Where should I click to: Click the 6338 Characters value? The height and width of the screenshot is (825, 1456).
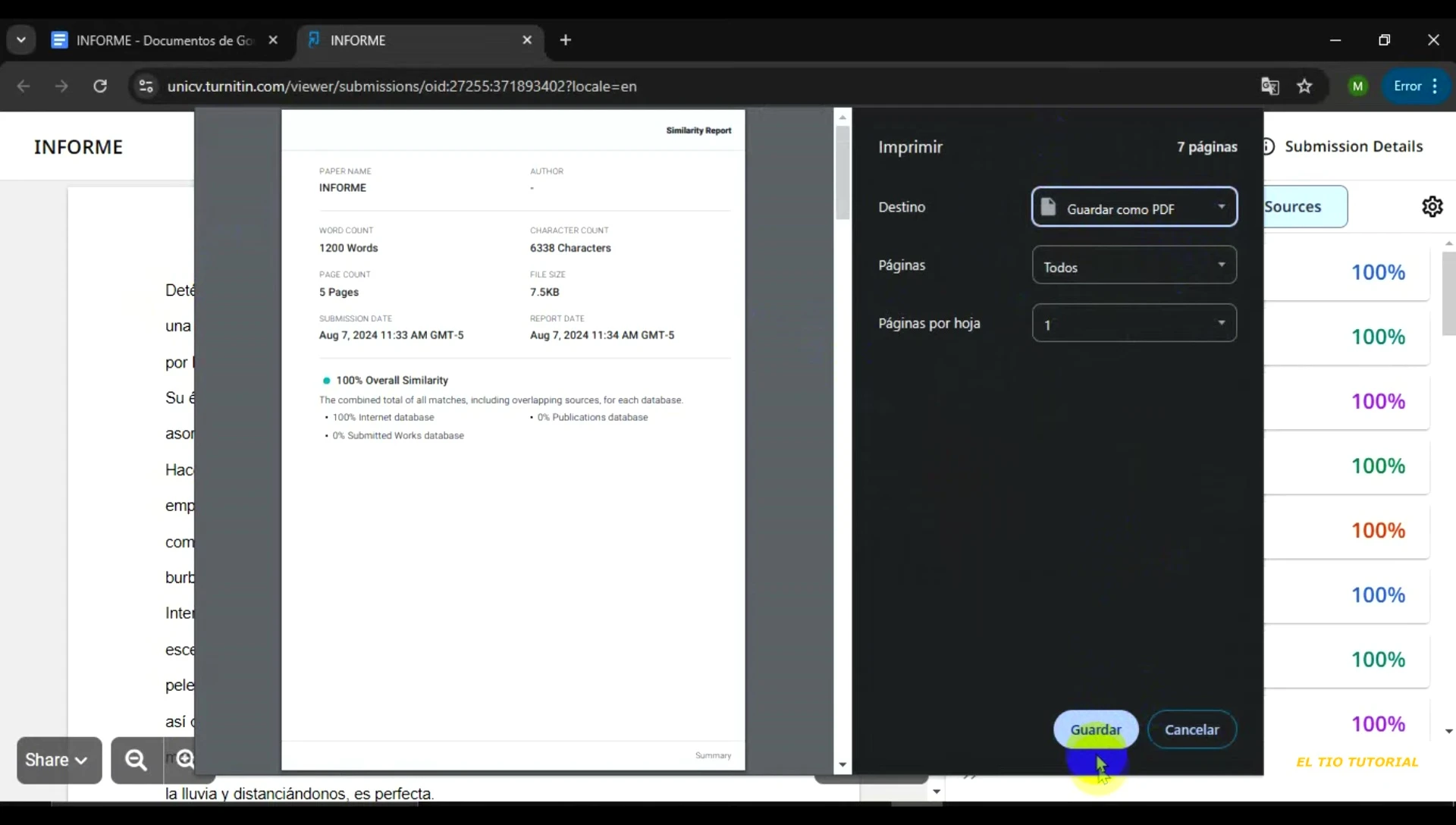(x=570, y=248)
